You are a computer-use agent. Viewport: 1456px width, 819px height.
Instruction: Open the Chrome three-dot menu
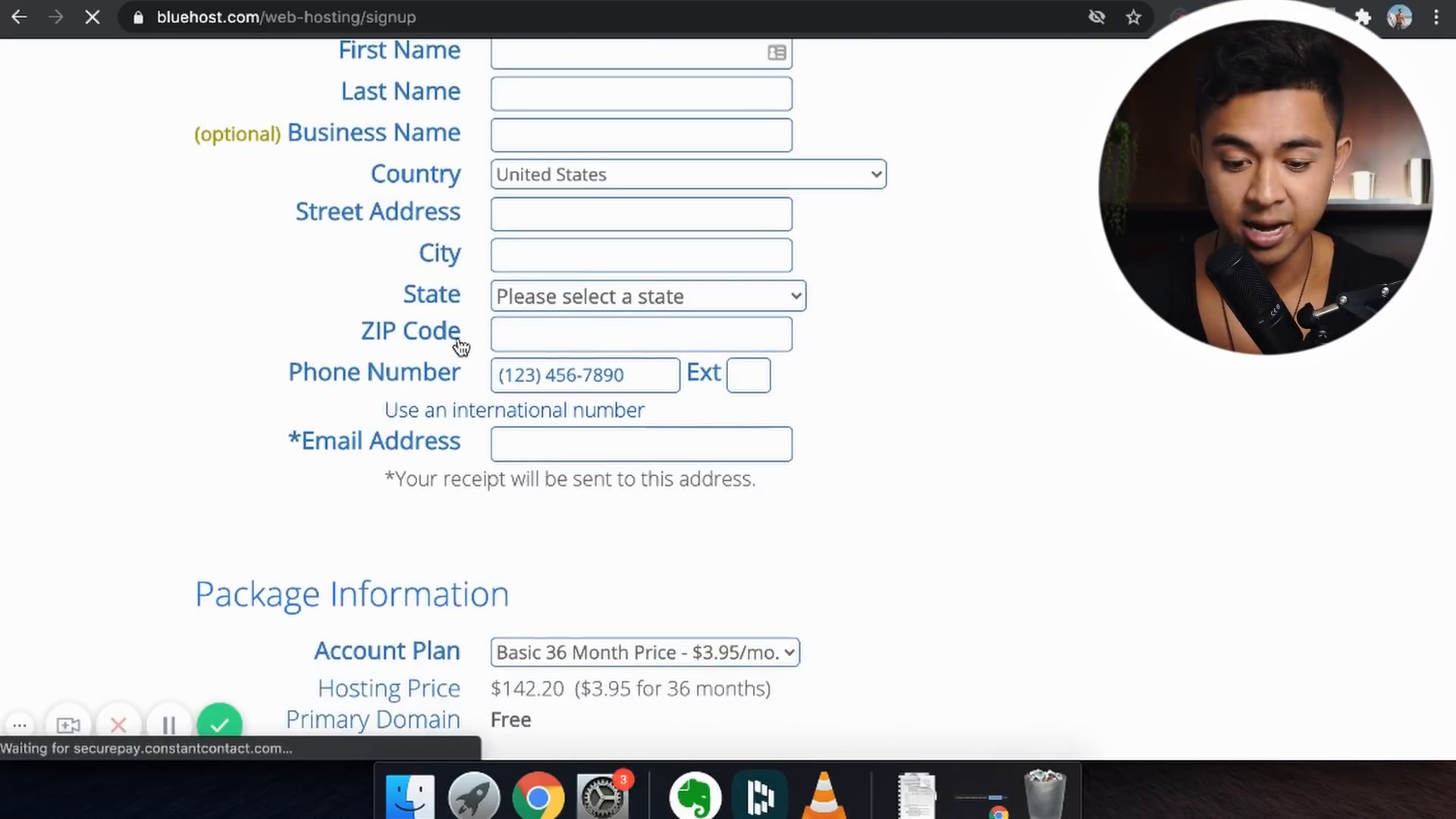(x=1436, y=17)
